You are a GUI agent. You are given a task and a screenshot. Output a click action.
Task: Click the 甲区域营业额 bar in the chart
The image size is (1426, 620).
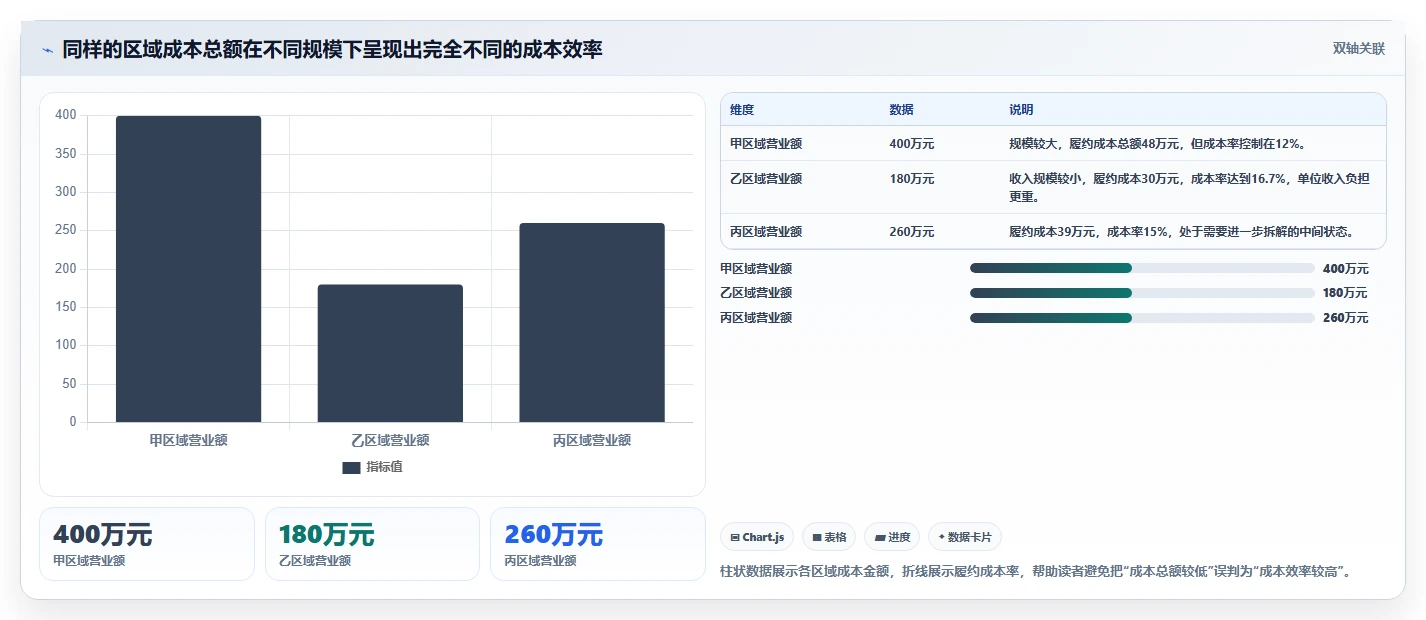[x=188, y=269]
